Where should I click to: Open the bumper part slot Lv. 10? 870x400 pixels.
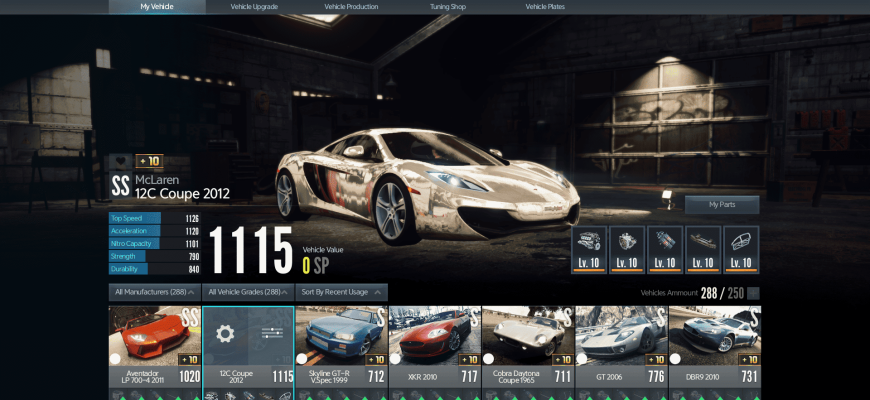(703, 250)
